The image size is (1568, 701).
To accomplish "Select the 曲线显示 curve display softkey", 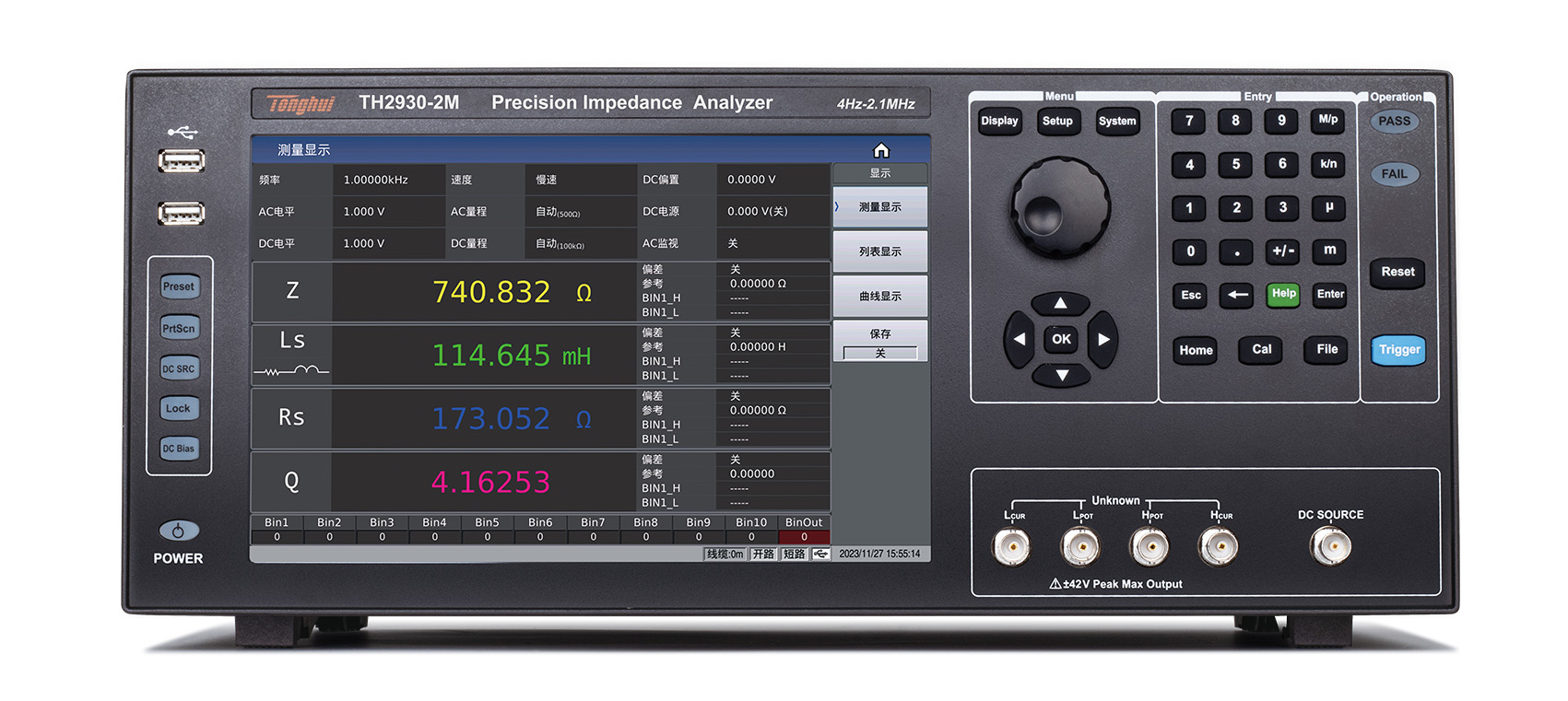I will point(879,297).
